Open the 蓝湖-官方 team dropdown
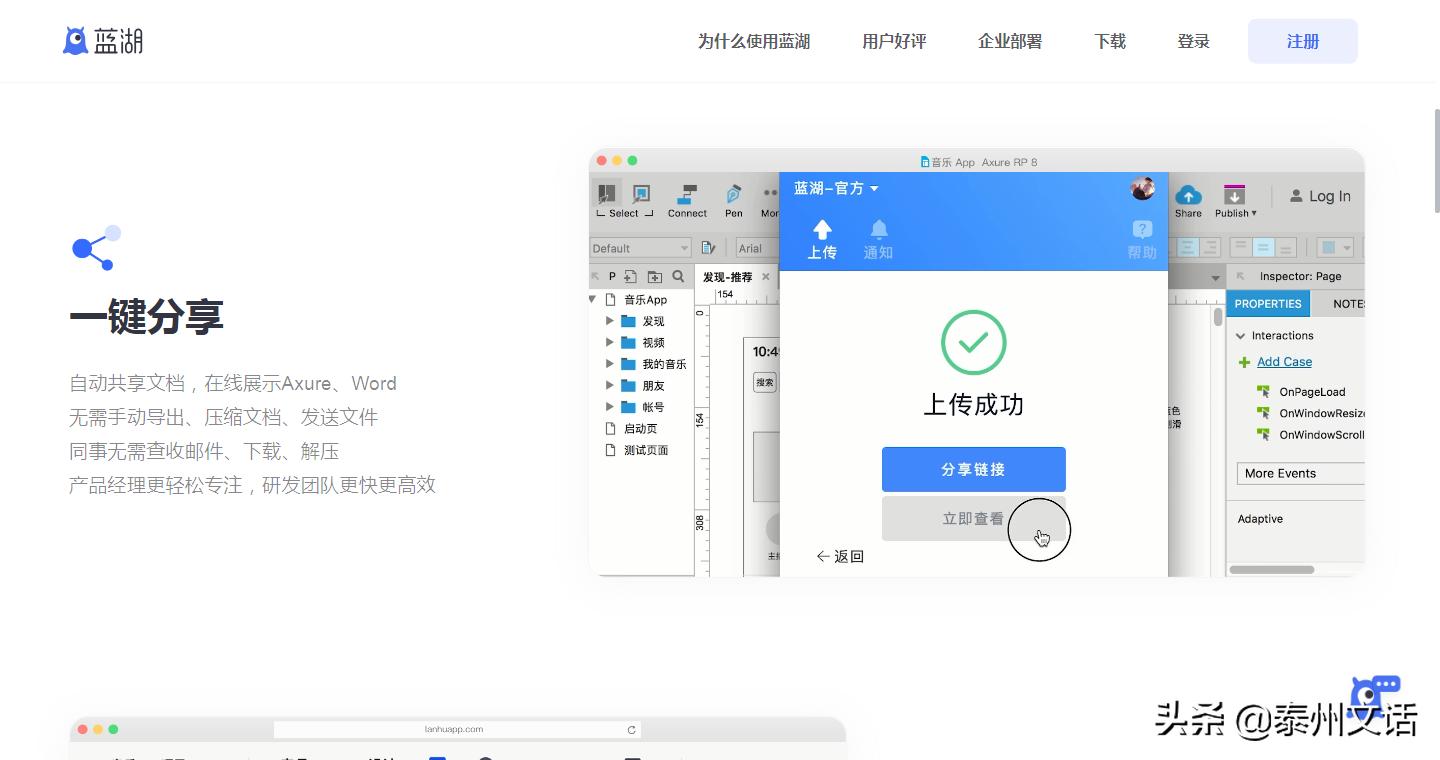 837,188
